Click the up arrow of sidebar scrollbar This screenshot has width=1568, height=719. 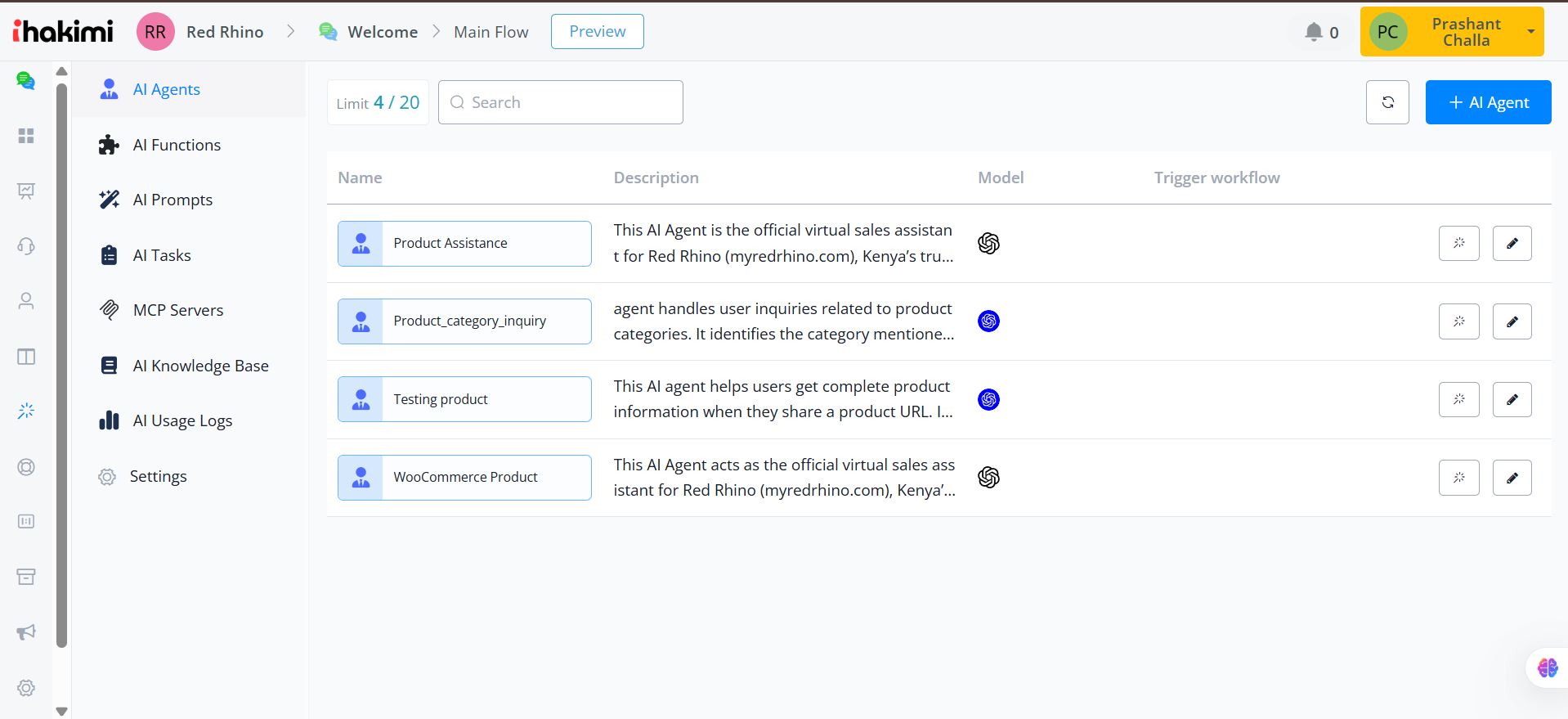coord(61,71)
